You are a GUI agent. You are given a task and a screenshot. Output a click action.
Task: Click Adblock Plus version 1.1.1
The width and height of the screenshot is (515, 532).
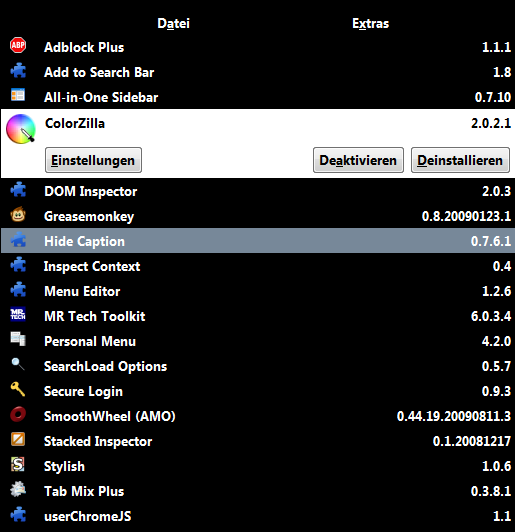coord(497,47)
